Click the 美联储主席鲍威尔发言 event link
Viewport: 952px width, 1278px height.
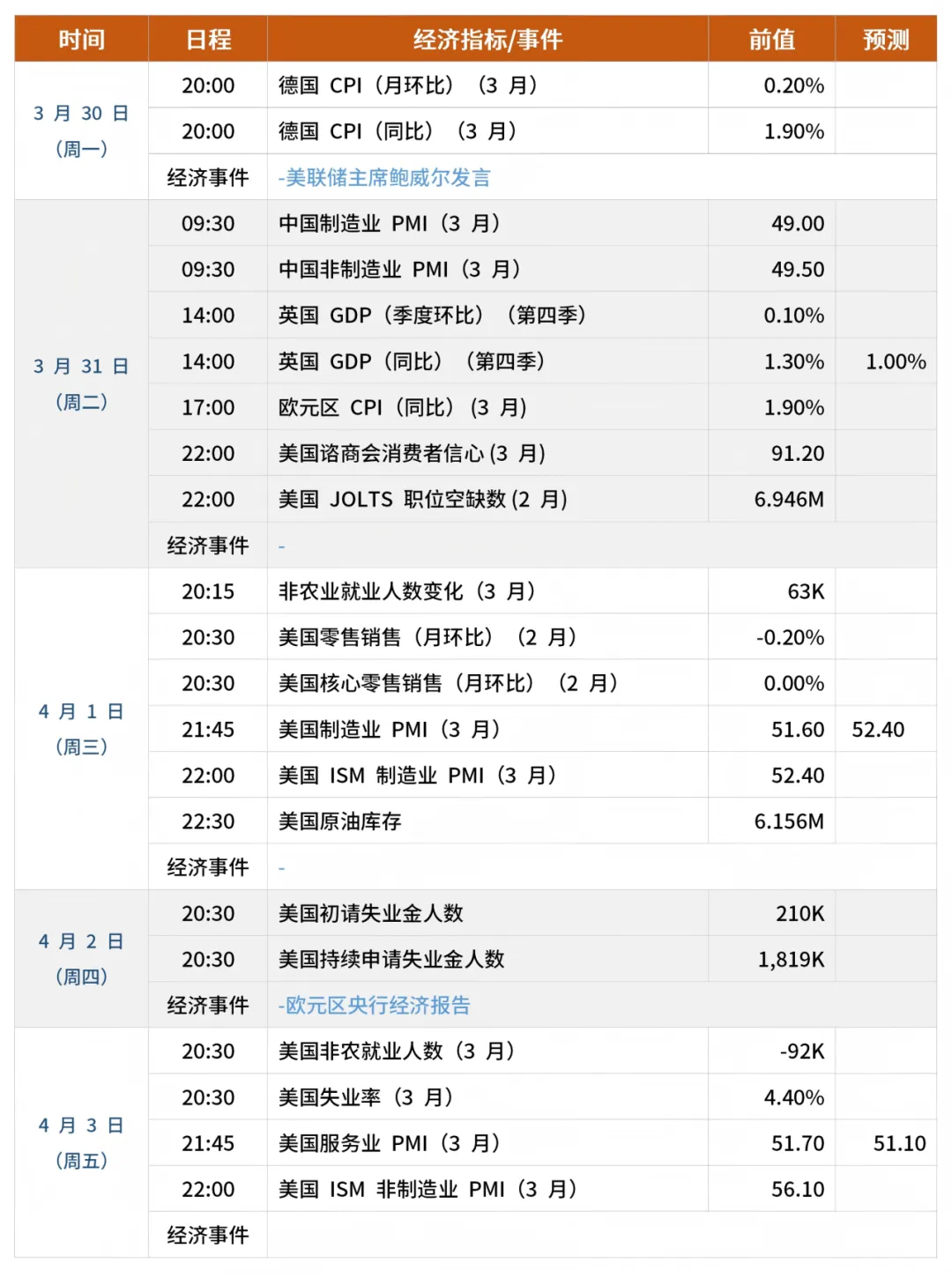pos(387,178)
